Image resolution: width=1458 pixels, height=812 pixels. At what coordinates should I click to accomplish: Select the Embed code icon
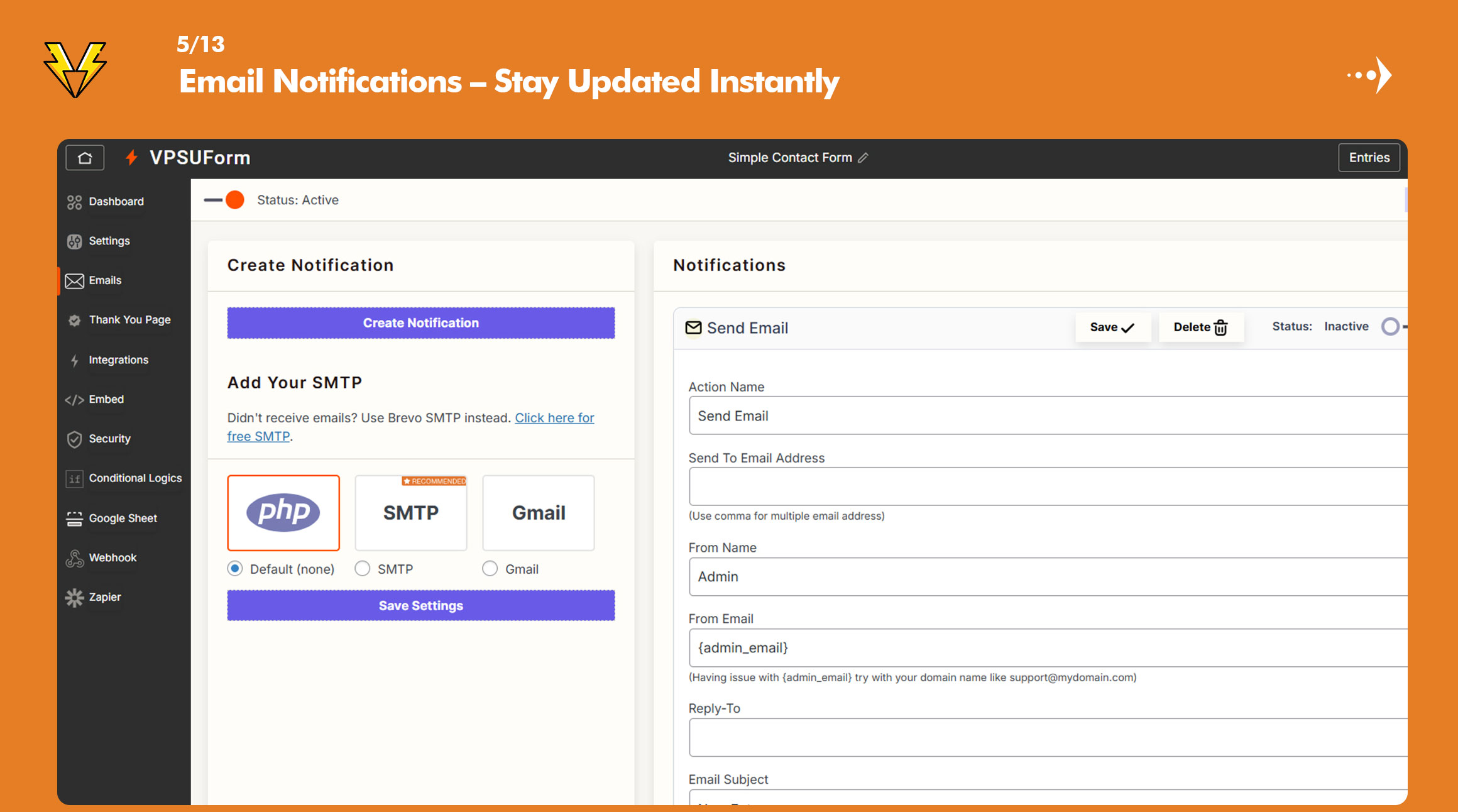74,399
